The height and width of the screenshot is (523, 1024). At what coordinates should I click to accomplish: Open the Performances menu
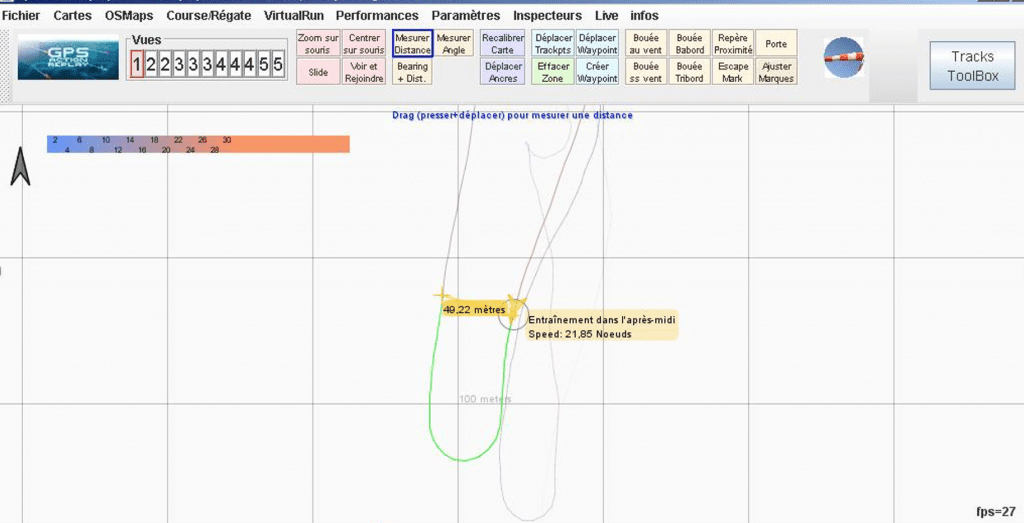[377, 16]
